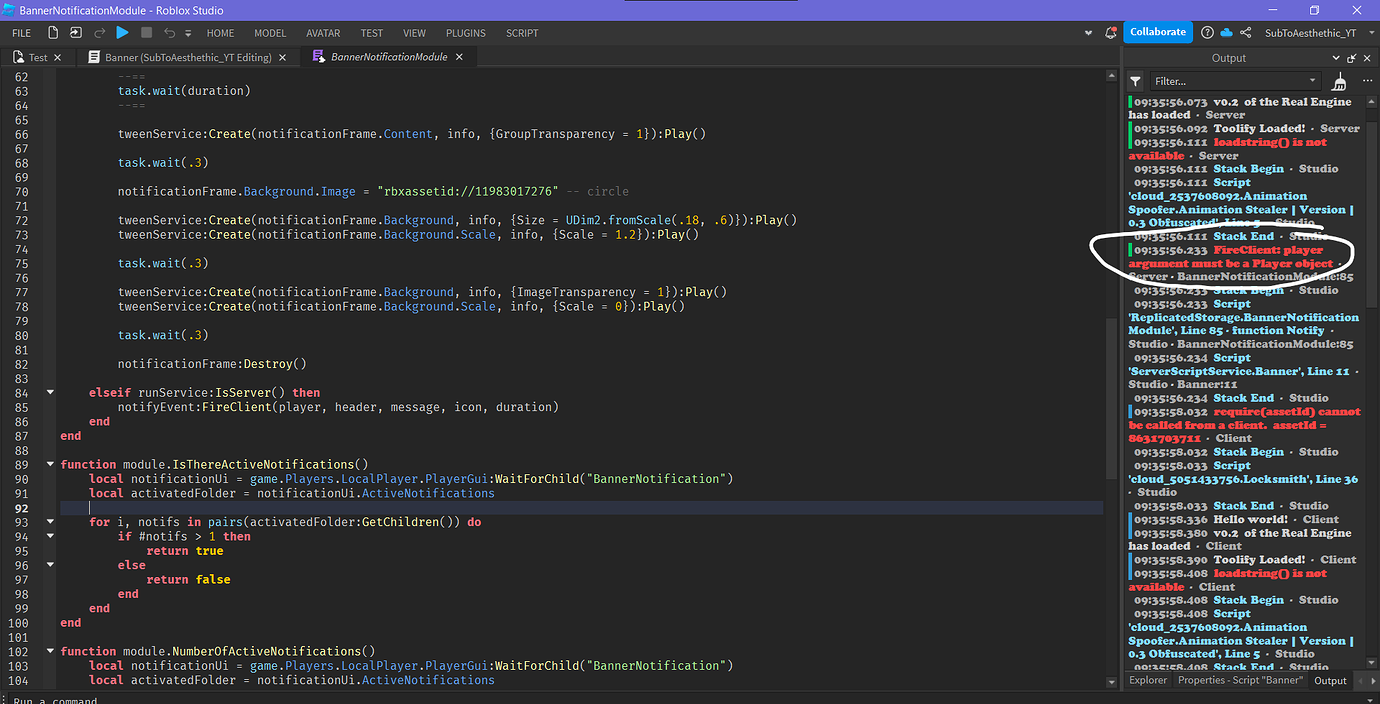
Task: Open the Output panel three-dot menu
Action: (1366, 81)
